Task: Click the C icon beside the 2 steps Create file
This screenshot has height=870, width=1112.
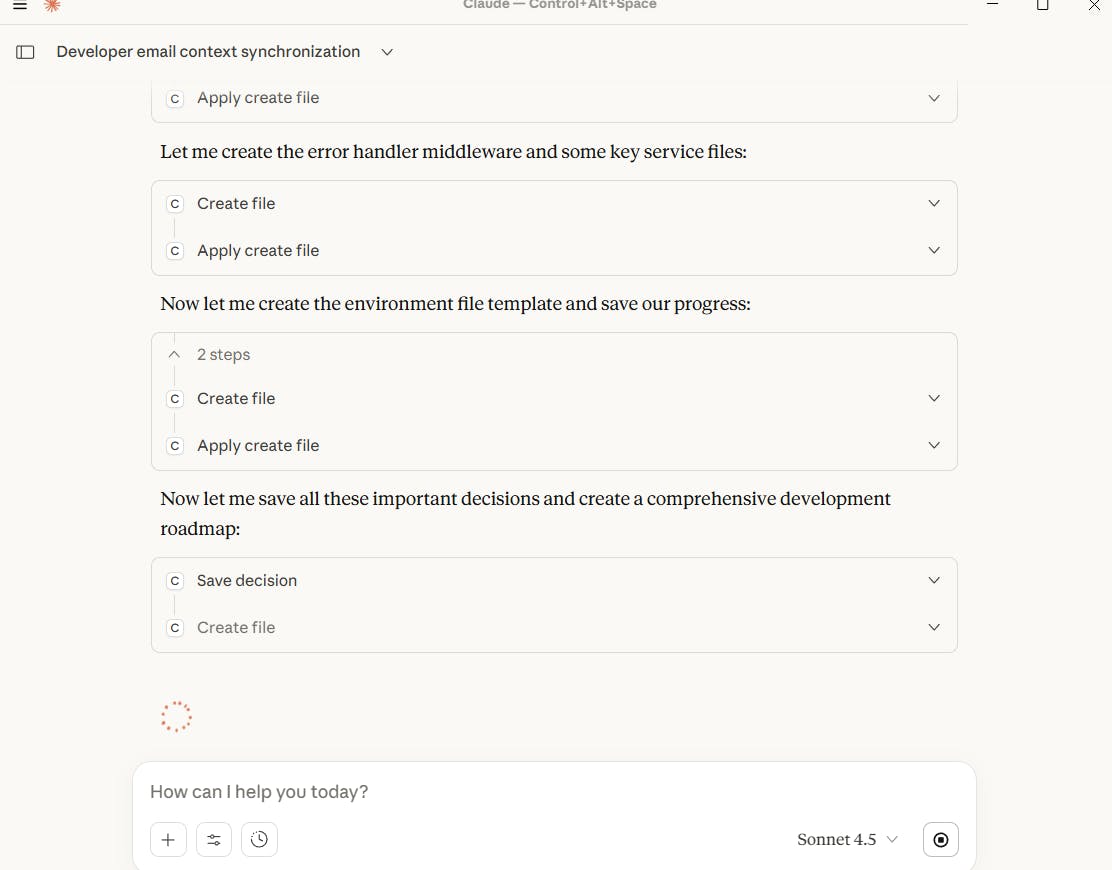Action: tap(175, 399)
